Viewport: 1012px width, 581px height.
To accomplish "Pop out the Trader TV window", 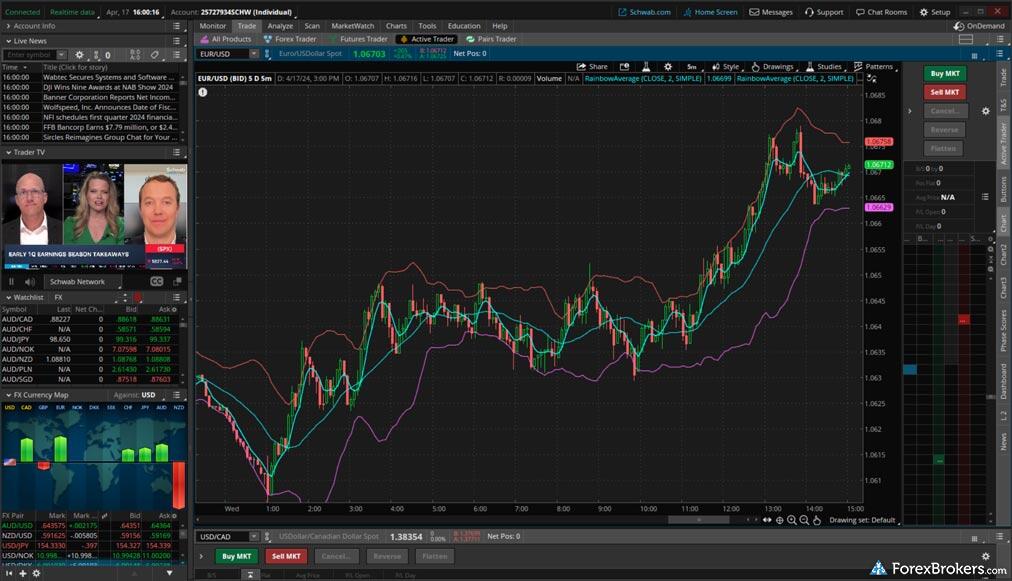I will click(177, 281).
